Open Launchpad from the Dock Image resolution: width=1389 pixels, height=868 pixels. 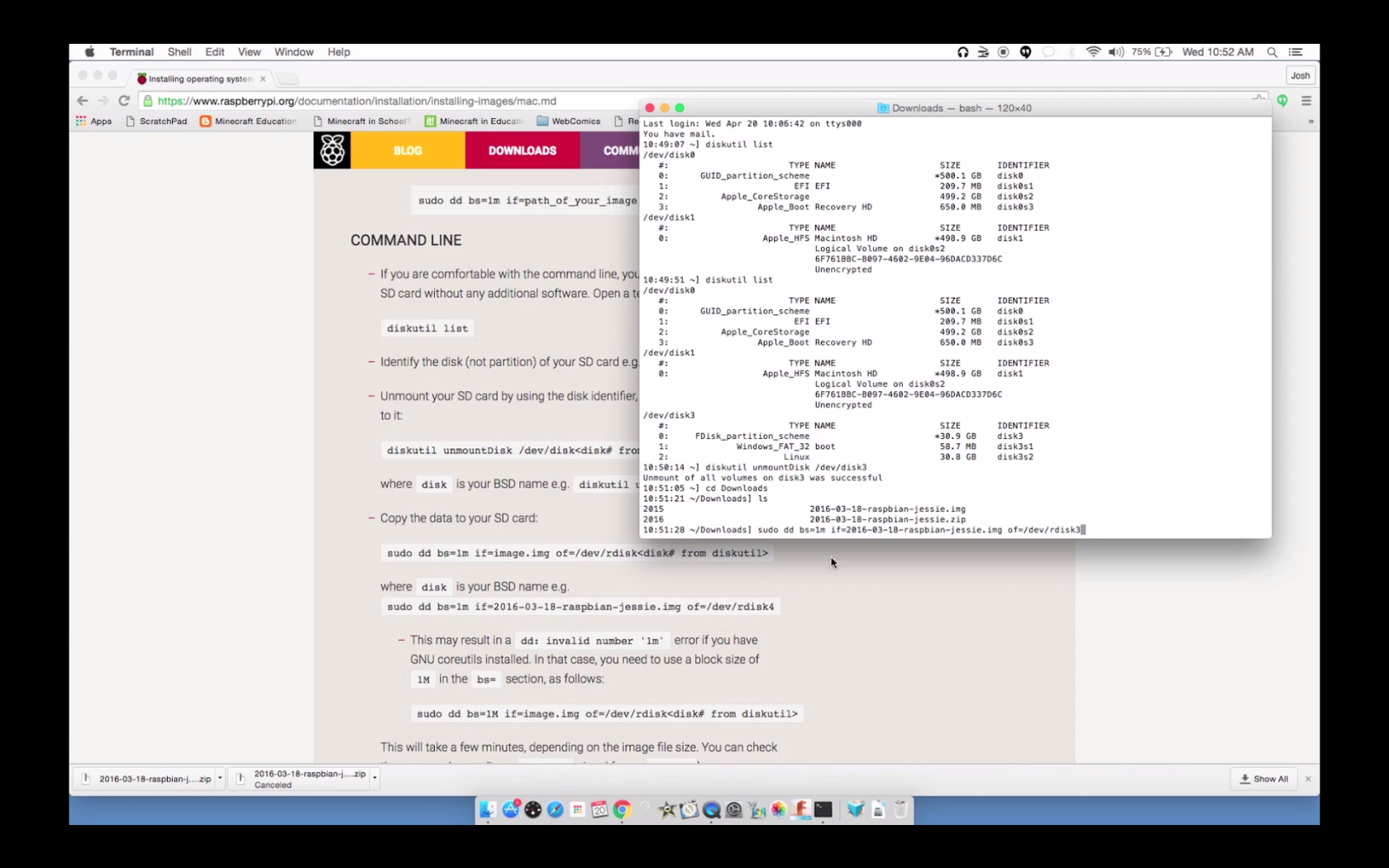[578, 809]
